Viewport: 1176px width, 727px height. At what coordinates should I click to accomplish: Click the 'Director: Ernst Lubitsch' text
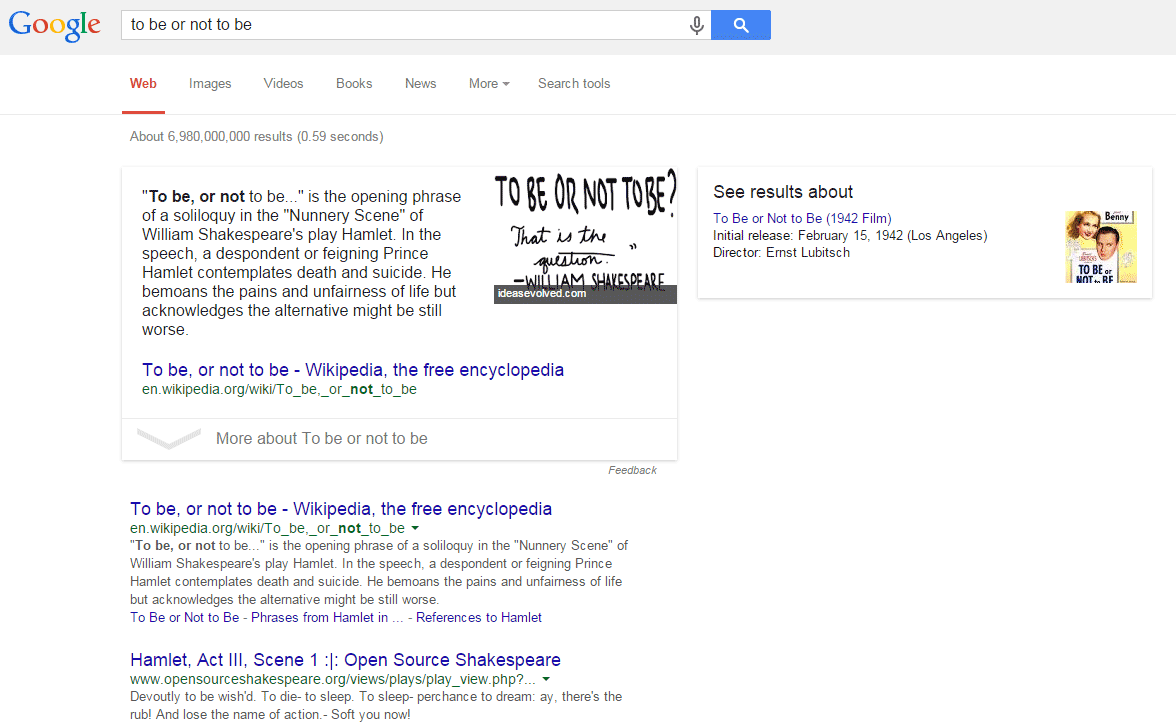781,253
